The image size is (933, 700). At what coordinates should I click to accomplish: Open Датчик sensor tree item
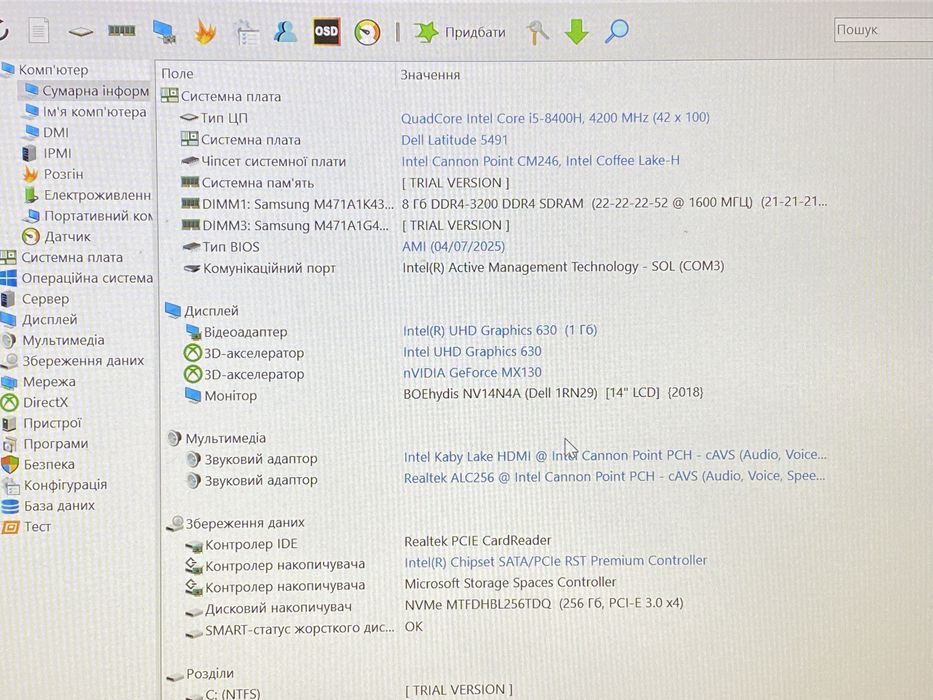pos(57,236)
